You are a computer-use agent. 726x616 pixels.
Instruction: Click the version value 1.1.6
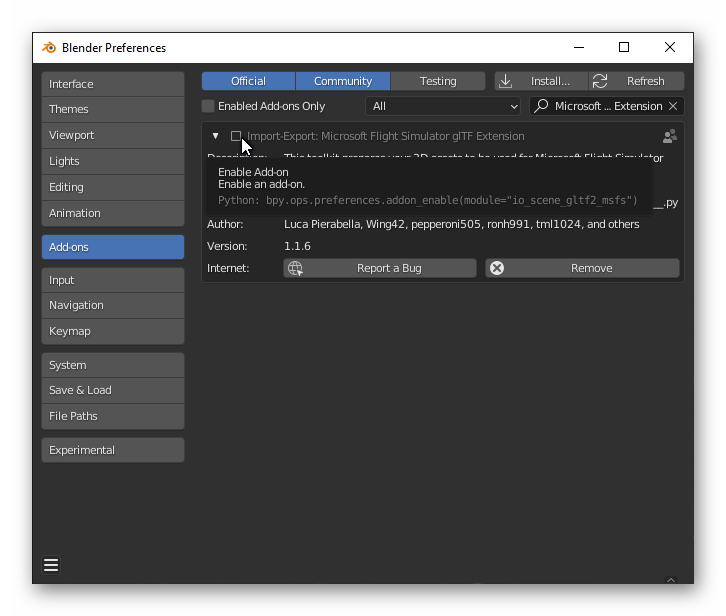pyautogui.click(x=297, y=246)
